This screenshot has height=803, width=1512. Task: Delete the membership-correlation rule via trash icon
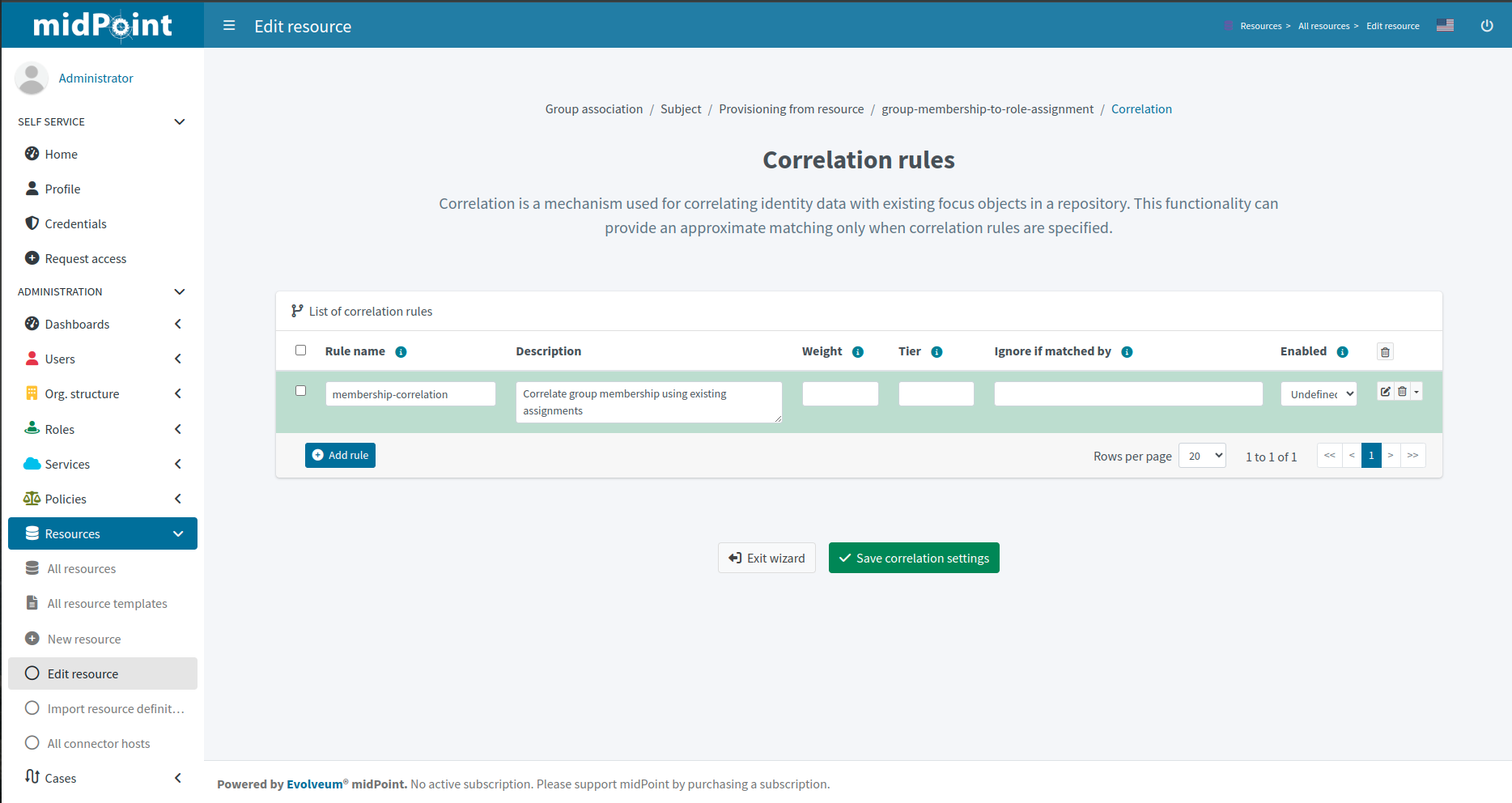click(1401, 391)
